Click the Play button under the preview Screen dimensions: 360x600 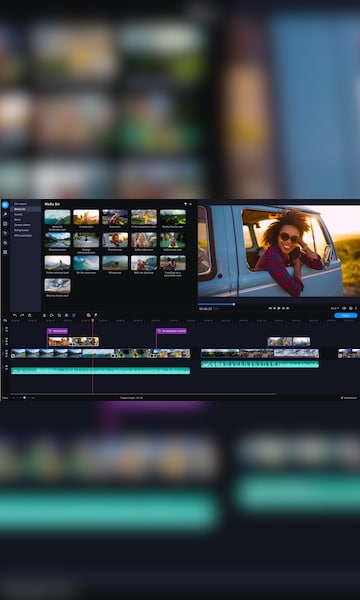[x=279, y=308]
